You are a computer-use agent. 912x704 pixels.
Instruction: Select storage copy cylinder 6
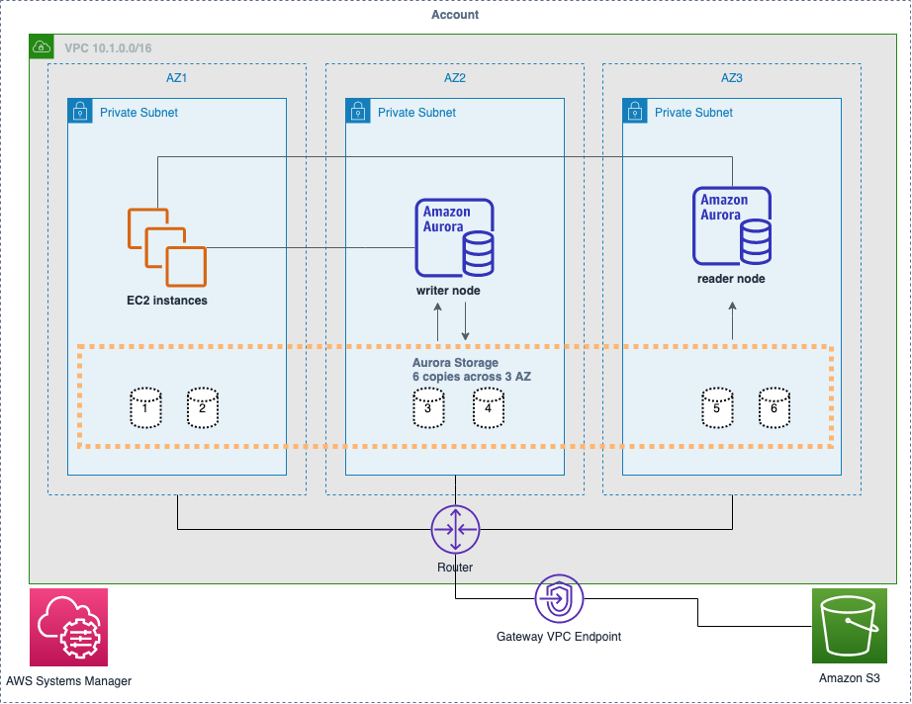pos(774,407)
